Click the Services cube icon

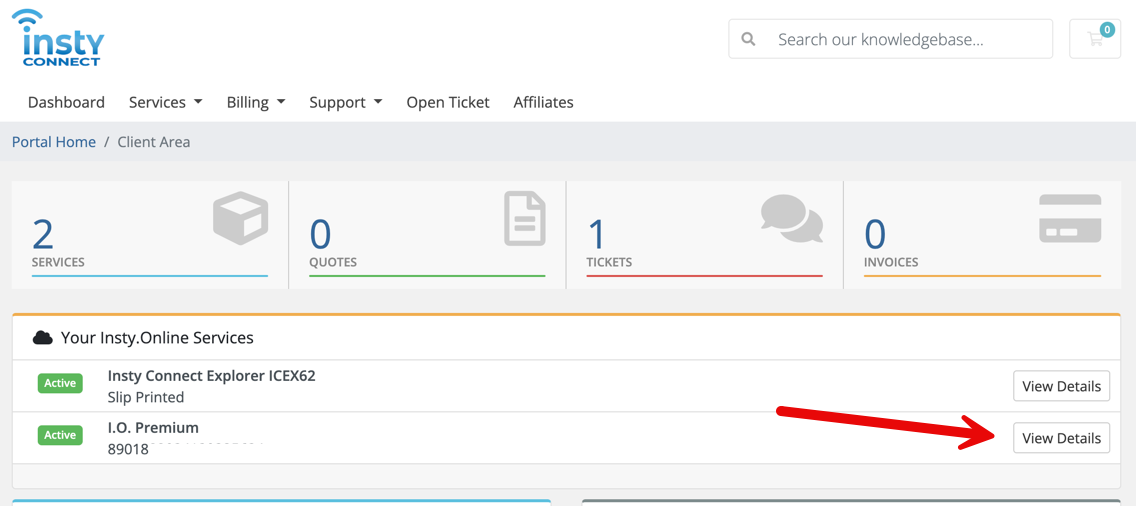point(241,218)
